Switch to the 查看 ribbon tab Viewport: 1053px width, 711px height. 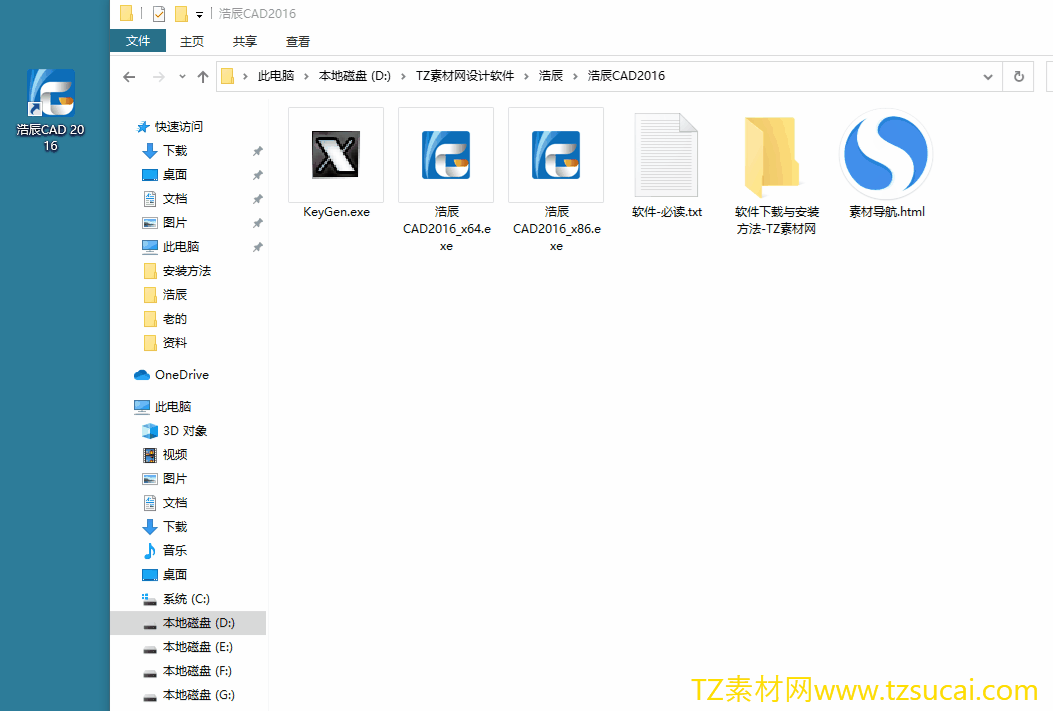(298, 42)
